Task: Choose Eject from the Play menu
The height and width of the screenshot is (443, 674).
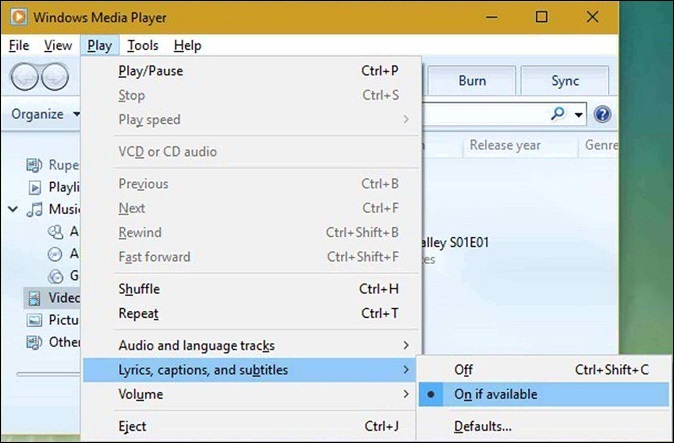Action: [250, 426]
